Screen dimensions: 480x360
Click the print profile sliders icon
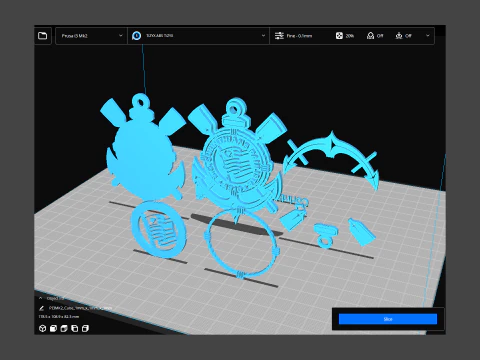pyautogui.click(x=279, y=36)
